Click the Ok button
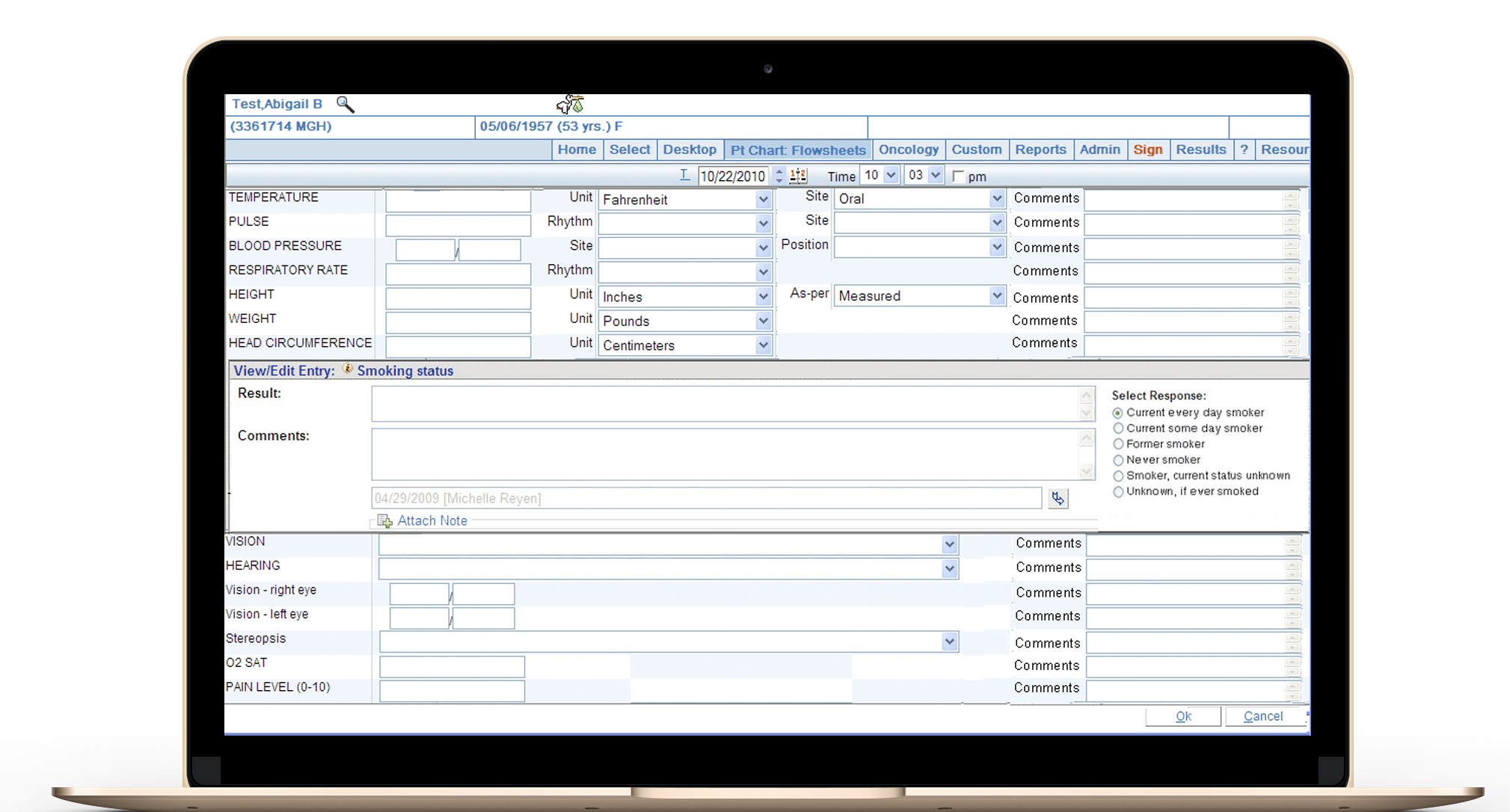 (1183, 716)
